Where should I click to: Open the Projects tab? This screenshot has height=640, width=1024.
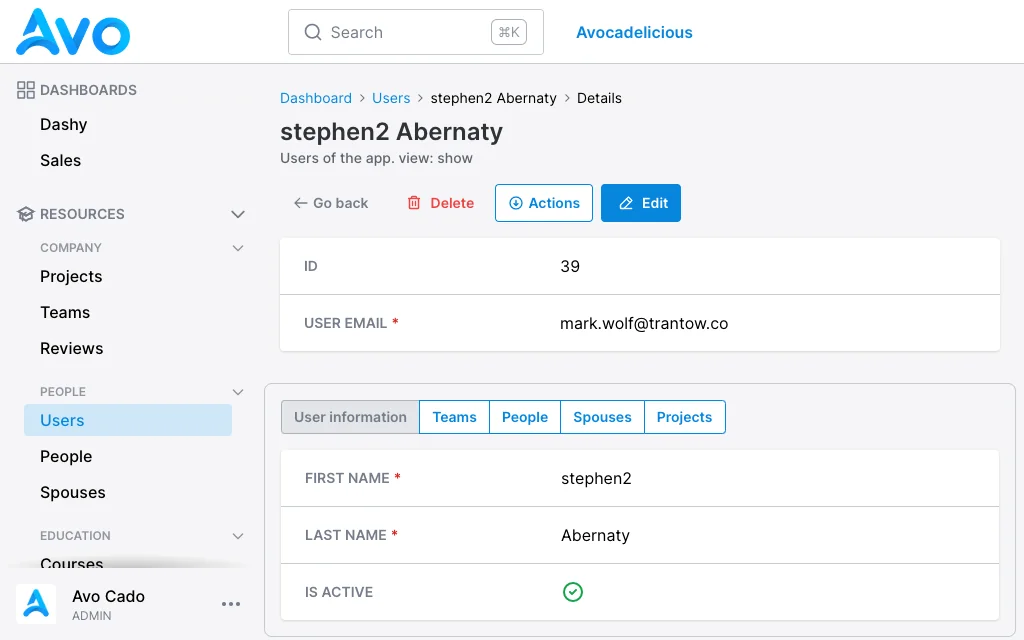[684, 417]
